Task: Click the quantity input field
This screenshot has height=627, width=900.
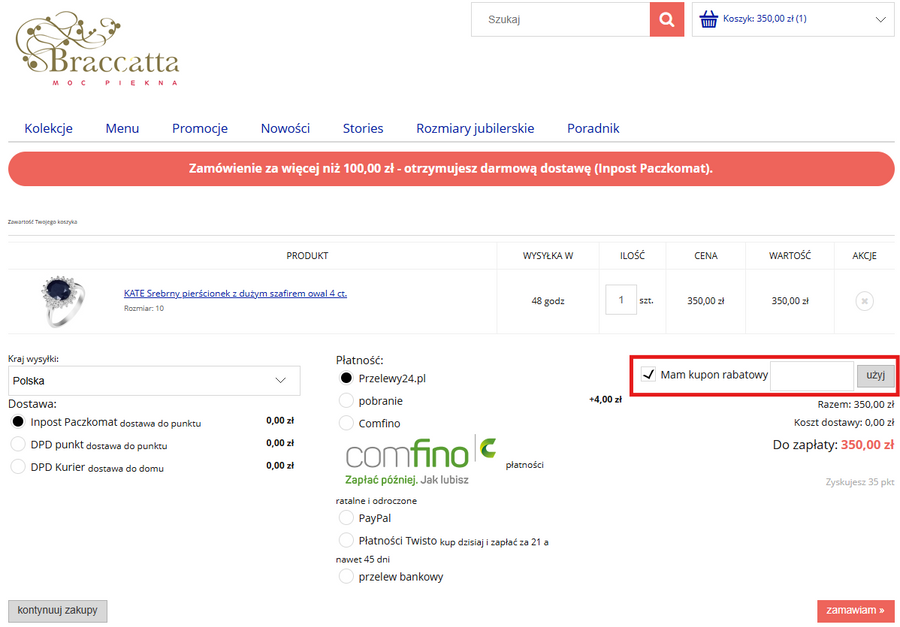Action: 620,300
